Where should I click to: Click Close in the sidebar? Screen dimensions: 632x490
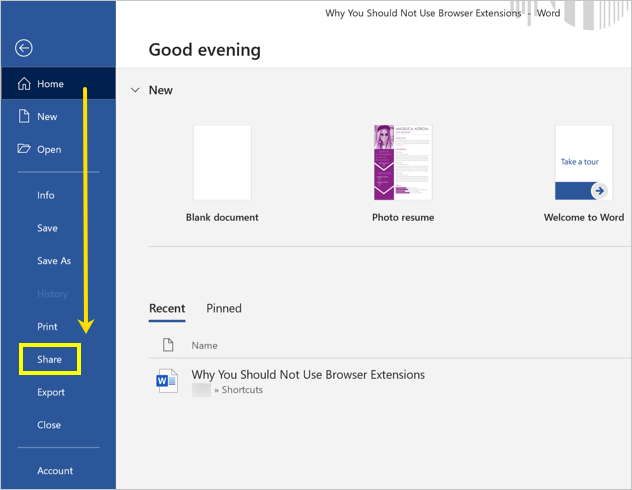[x=49, y=425]
